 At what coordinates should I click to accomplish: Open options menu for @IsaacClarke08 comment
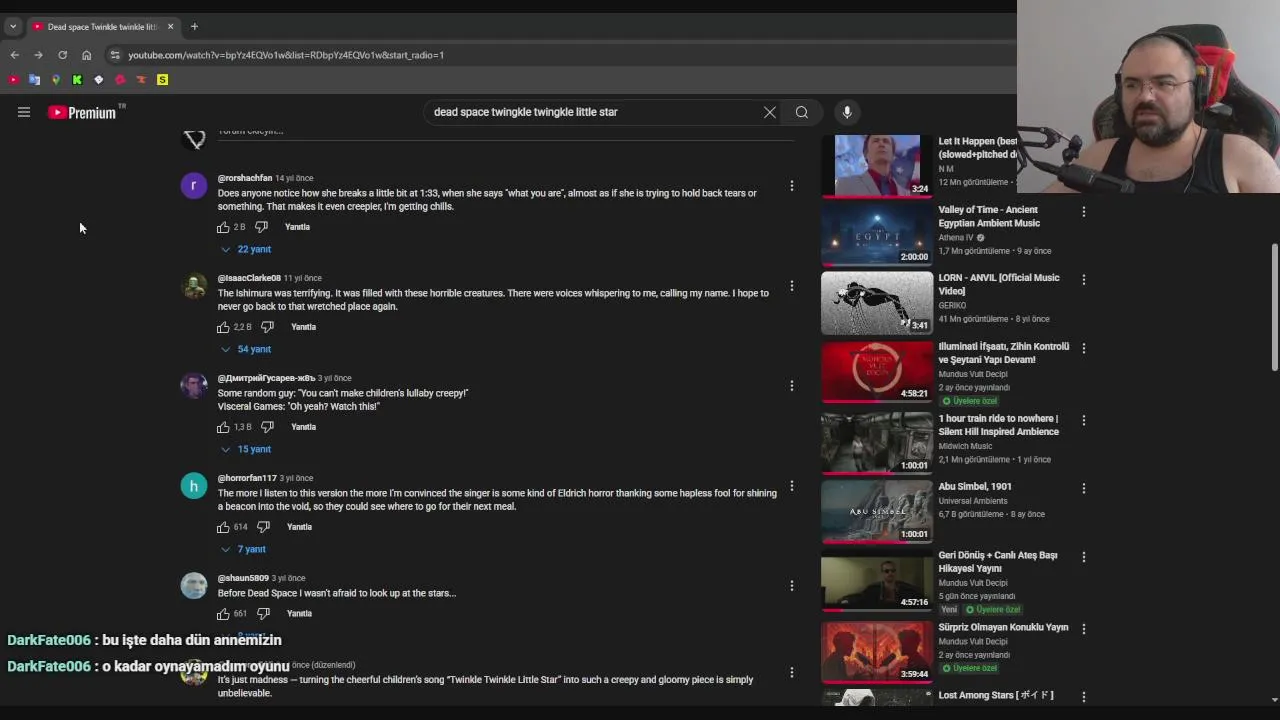[x=791, y=286]
